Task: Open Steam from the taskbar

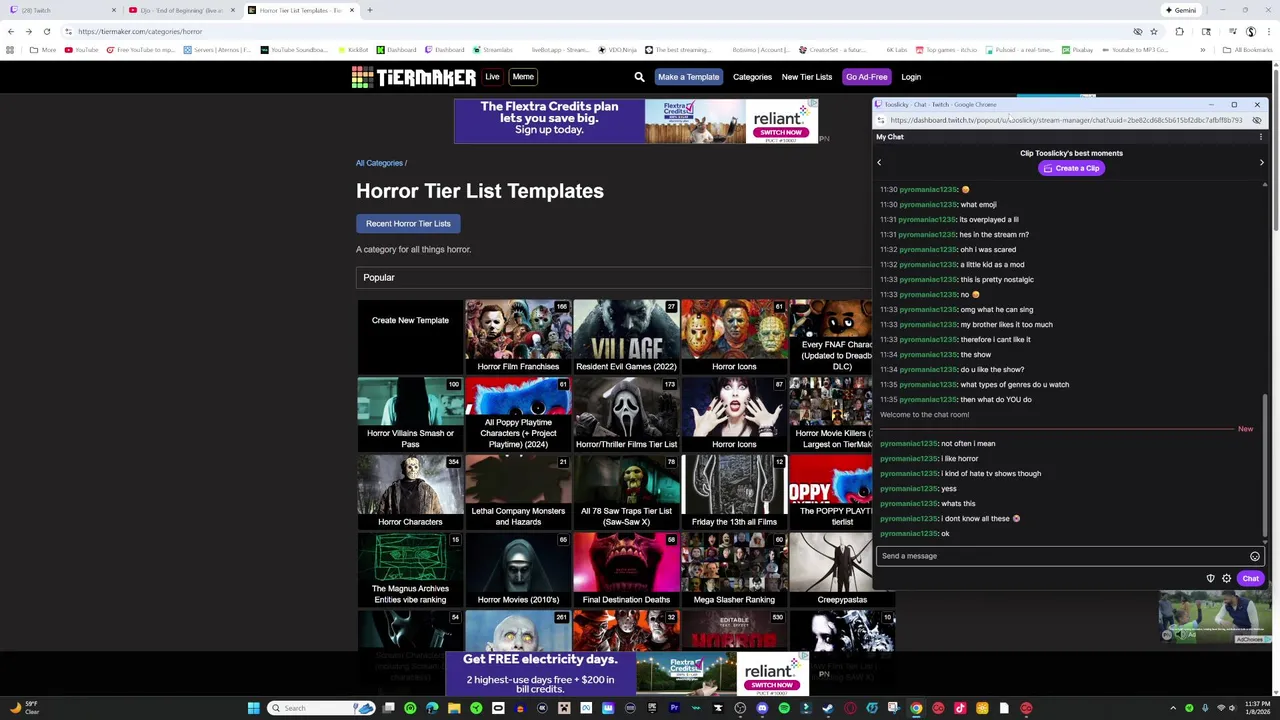Action: coord(828,708)
